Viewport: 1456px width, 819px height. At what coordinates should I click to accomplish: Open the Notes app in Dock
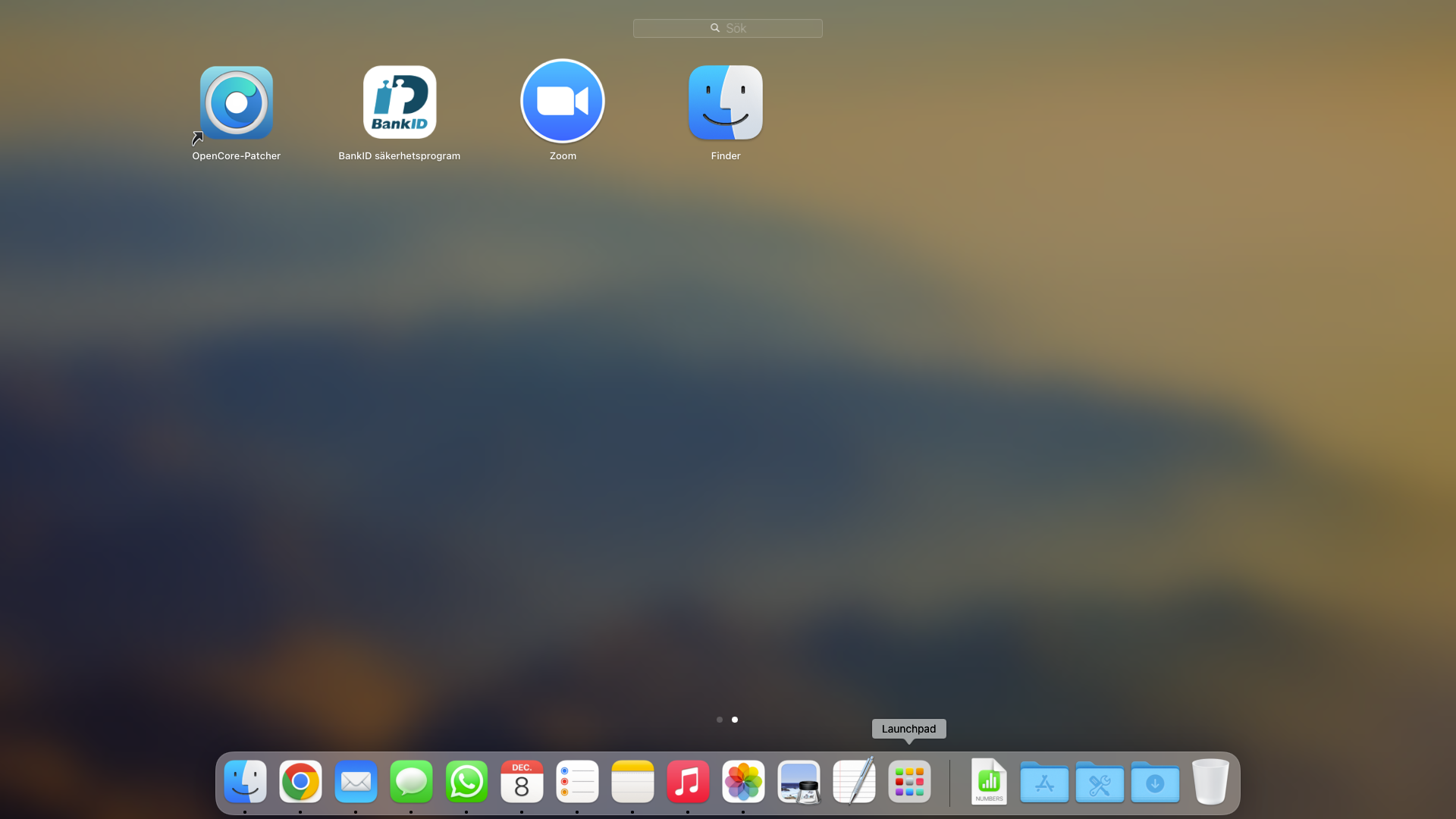tap(632, 781)
